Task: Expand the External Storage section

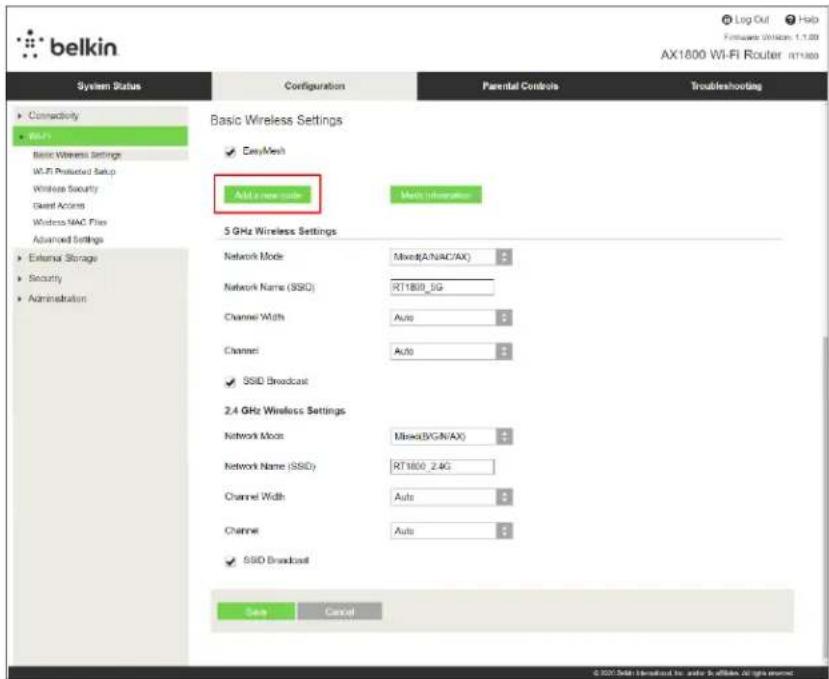Action: click(x=100, y=258)
